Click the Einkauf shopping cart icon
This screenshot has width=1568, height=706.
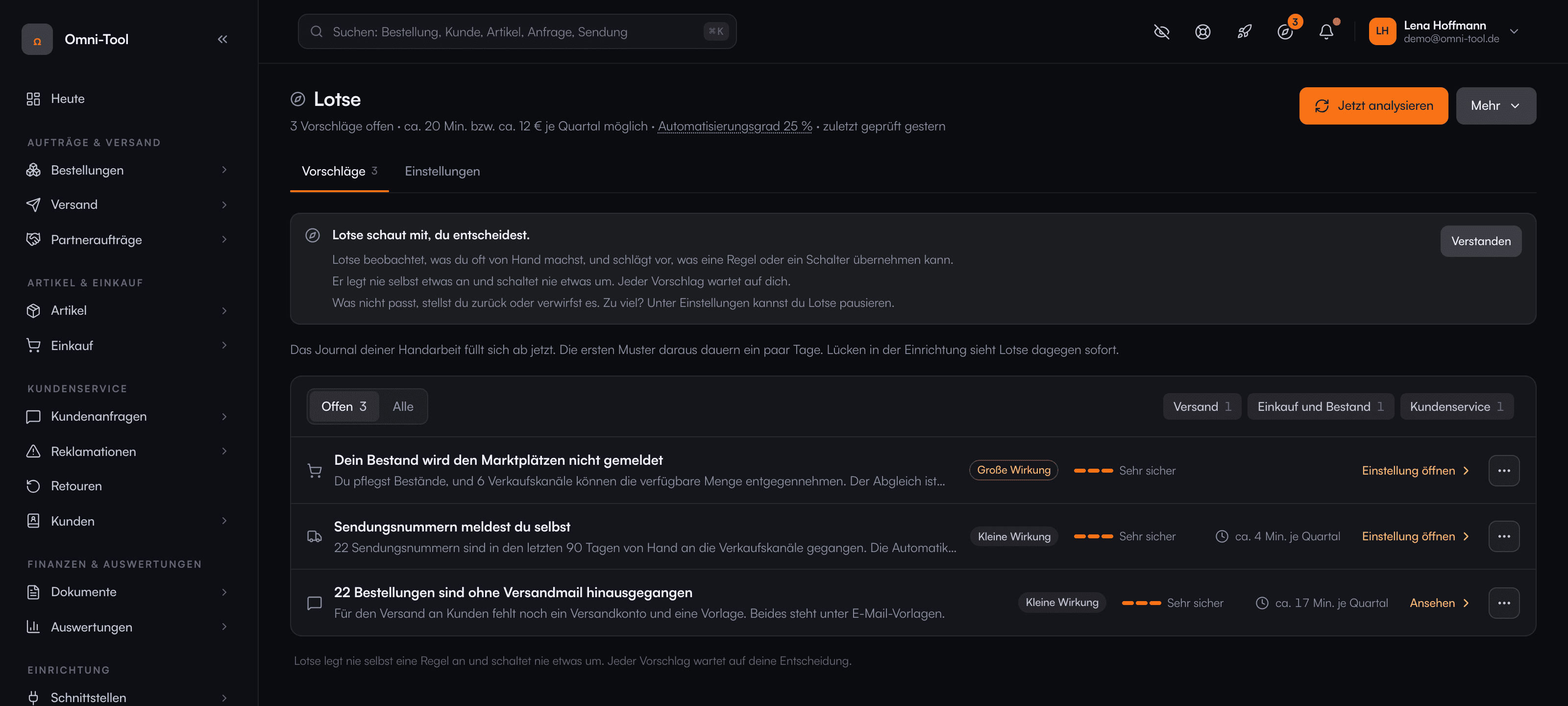(33, 346)
